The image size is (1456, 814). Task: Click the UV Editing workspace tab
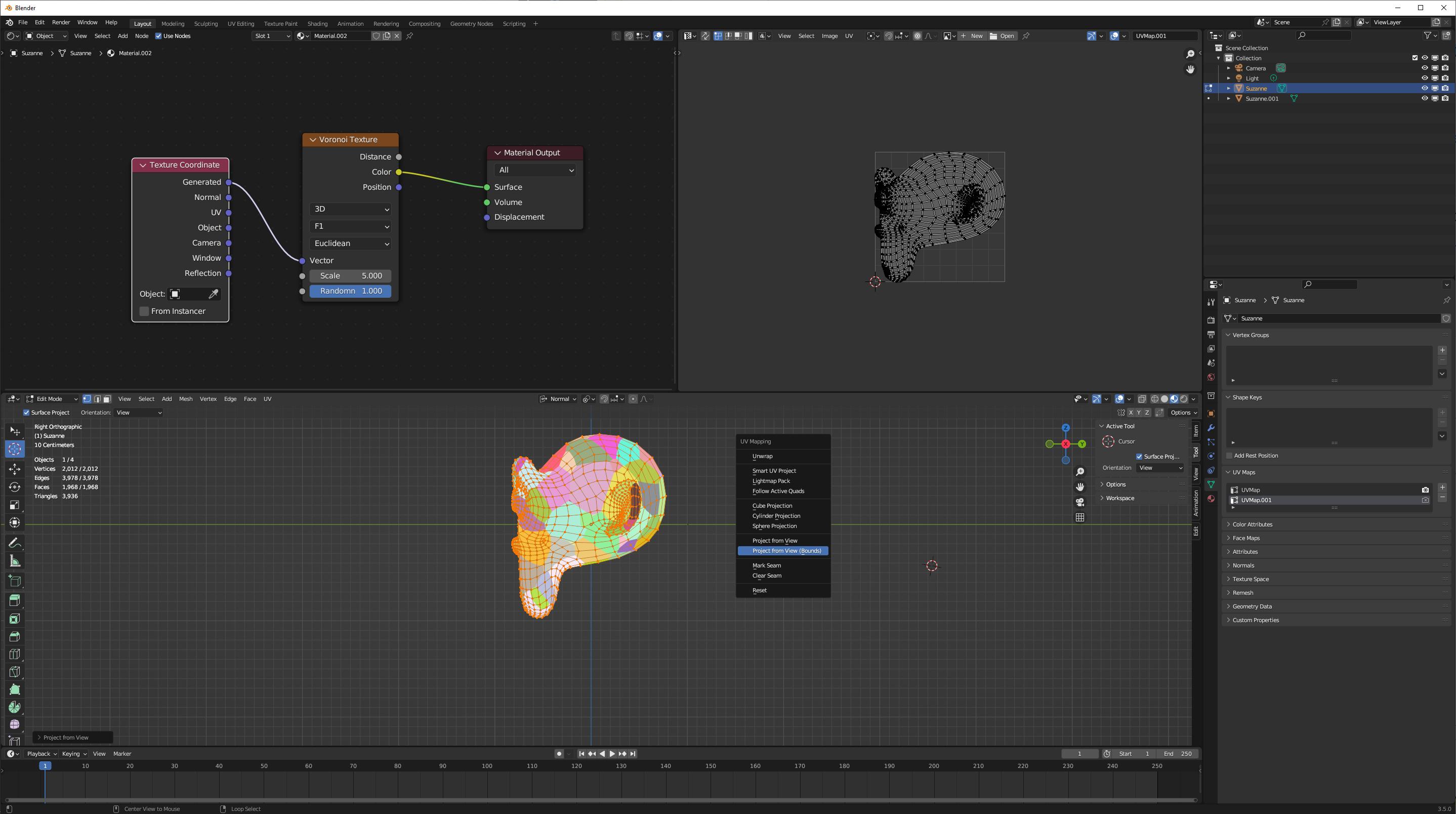pyautogui.click(x=240, y=23)
